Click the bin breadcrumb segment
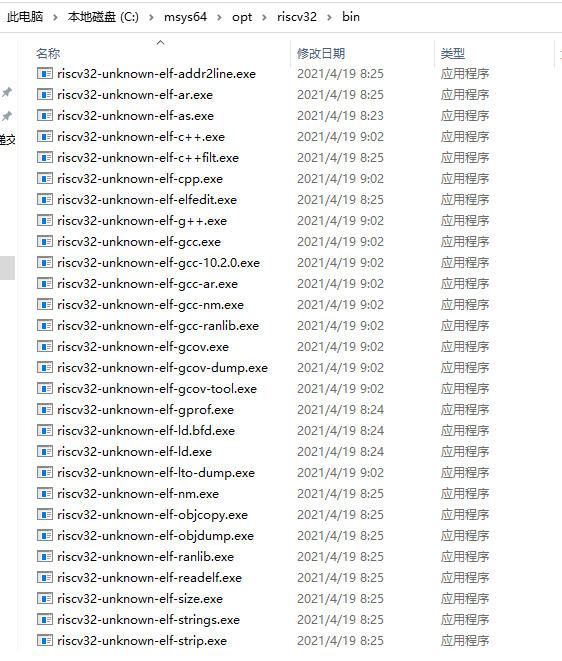This screenshot has height=661, width=562. click(x=351, y=17)
